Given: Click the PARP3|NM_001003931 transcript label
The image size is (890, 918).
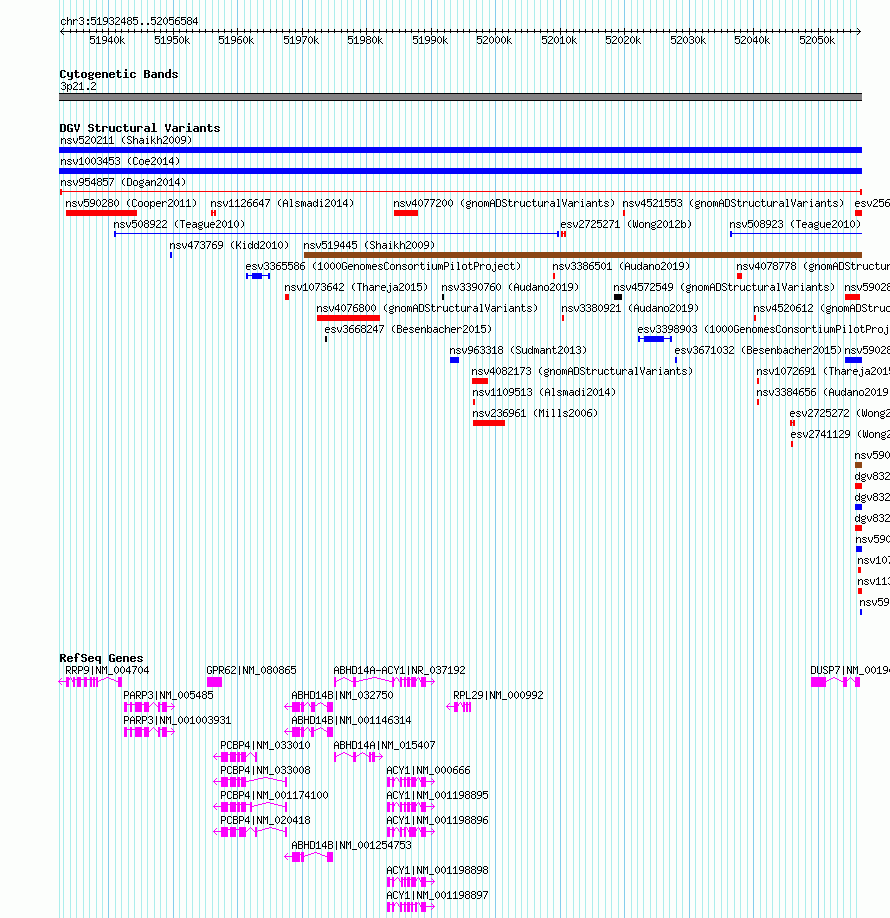Looking at the screenshot, I should pyautogui.click(x=177, y=721).
